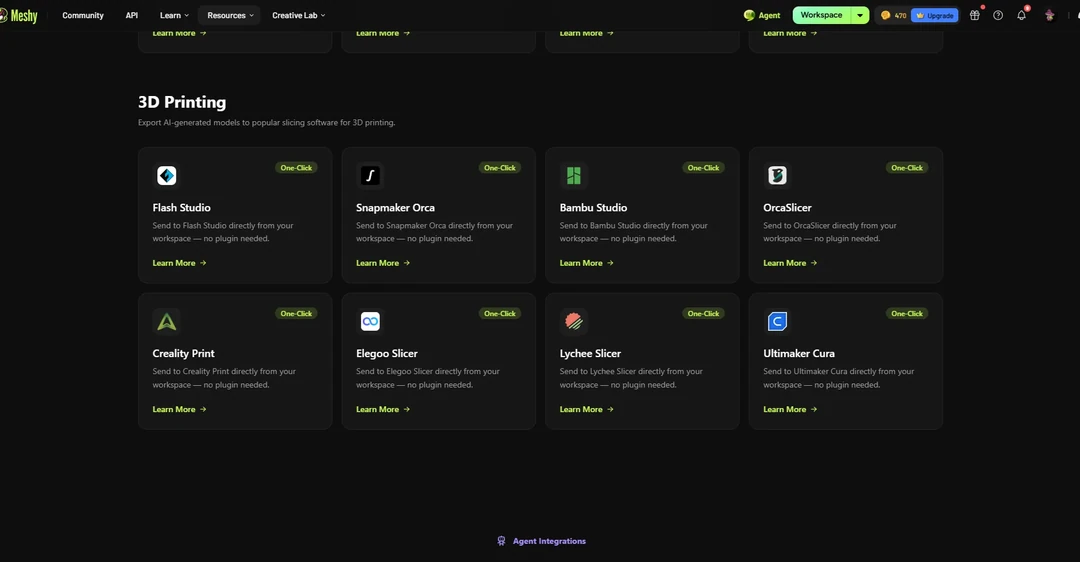Click One-Click badge on Ultimaker Cura card
The image size is (1080, 562).
[907, 313]
